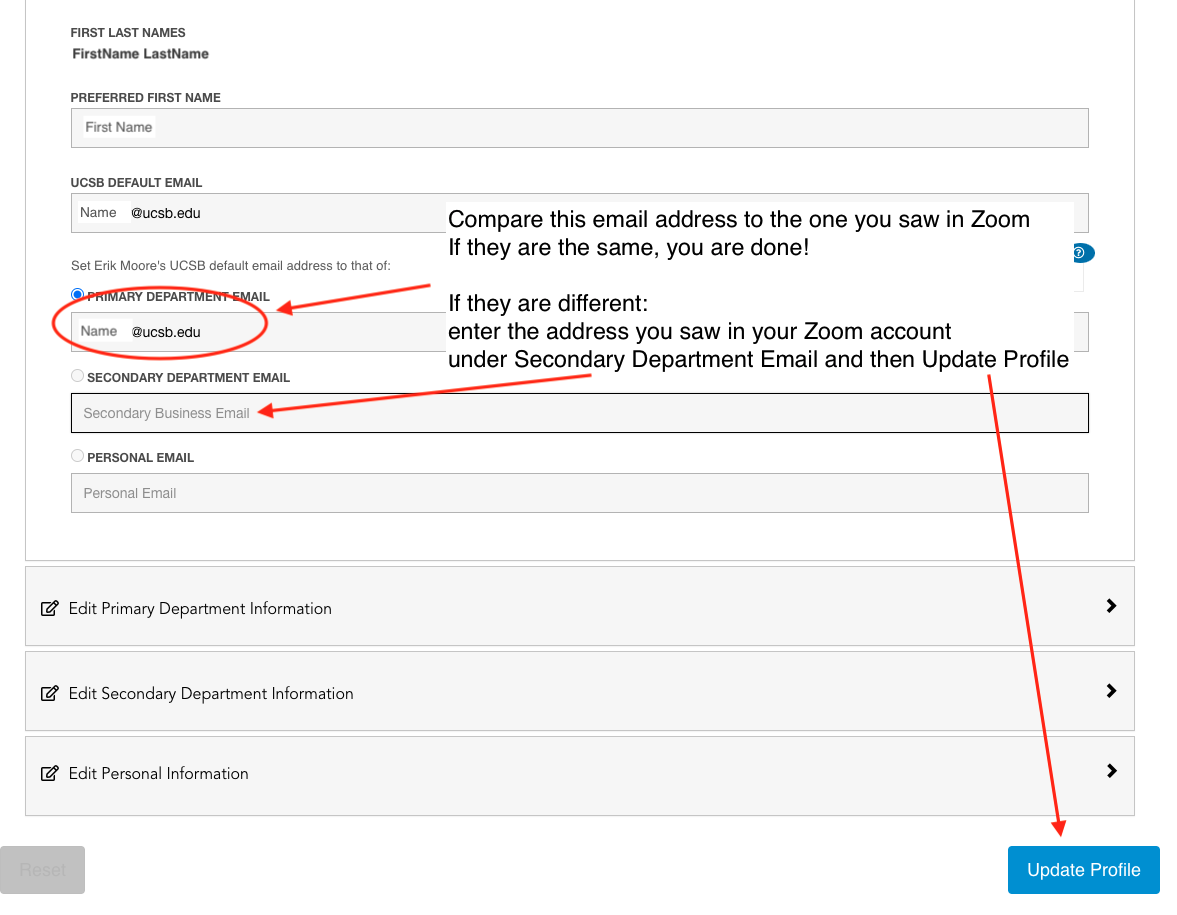This screenshot has height=915, width=1177.
Task: Click the blue help question mark icon
Action: (x=1082, y=253)
